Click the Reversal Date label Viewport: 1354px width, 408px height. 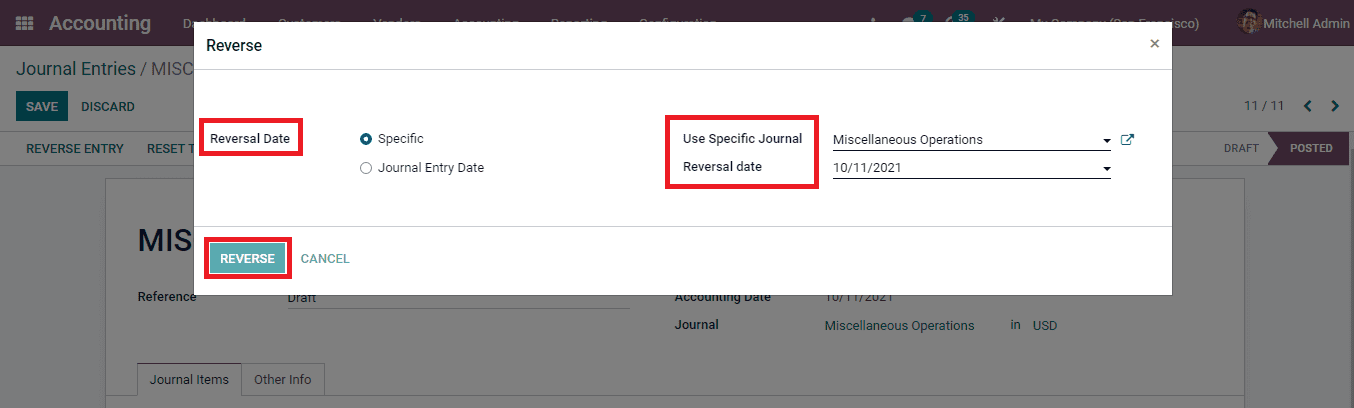click(x=250, y=139)
